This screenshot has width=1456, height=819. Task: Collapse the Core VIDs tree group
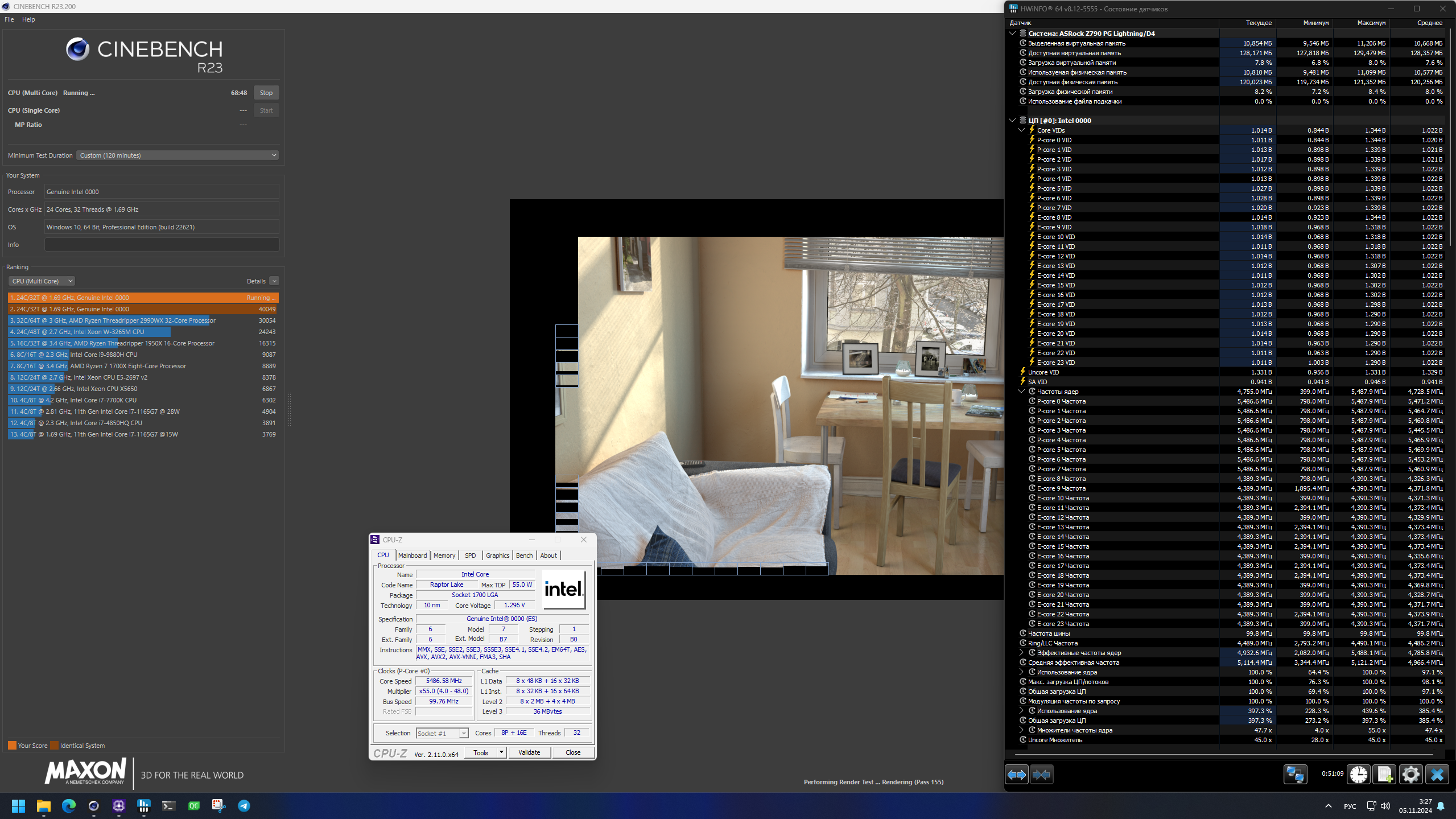click(x=1021, y=130)
